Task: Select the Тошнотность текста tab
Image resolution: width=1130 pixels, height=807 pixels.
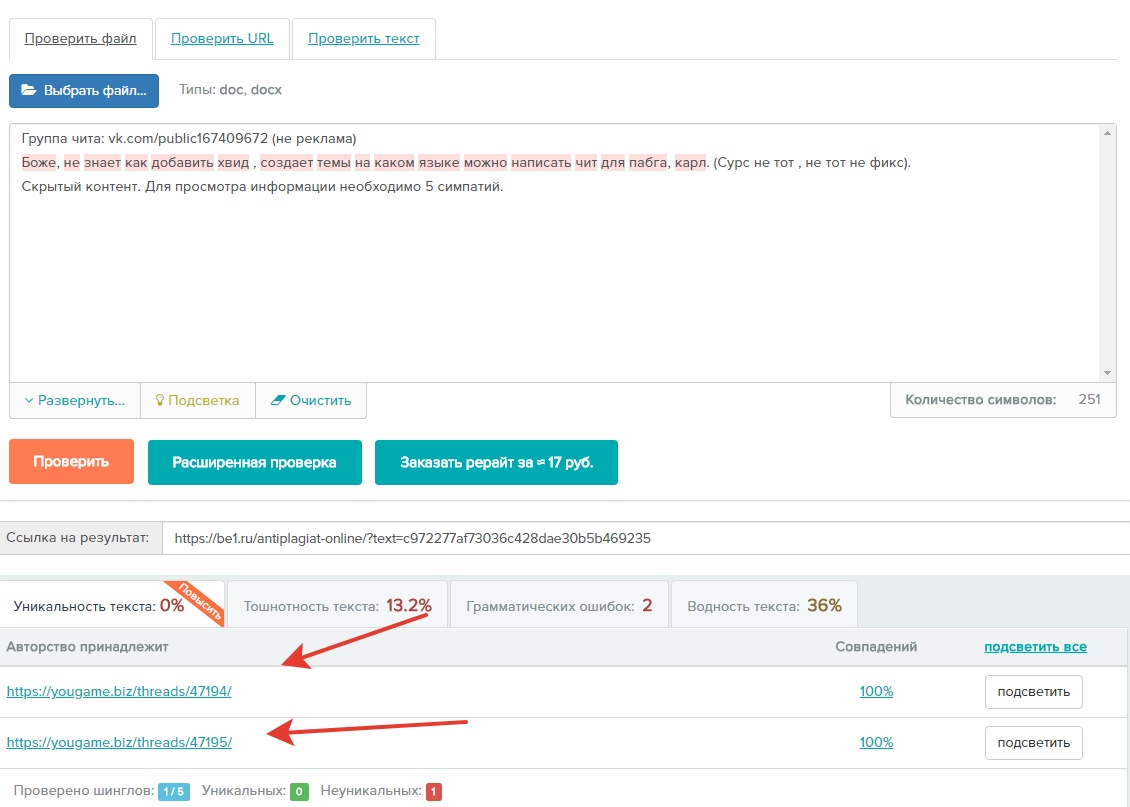Action: [337, 605]
